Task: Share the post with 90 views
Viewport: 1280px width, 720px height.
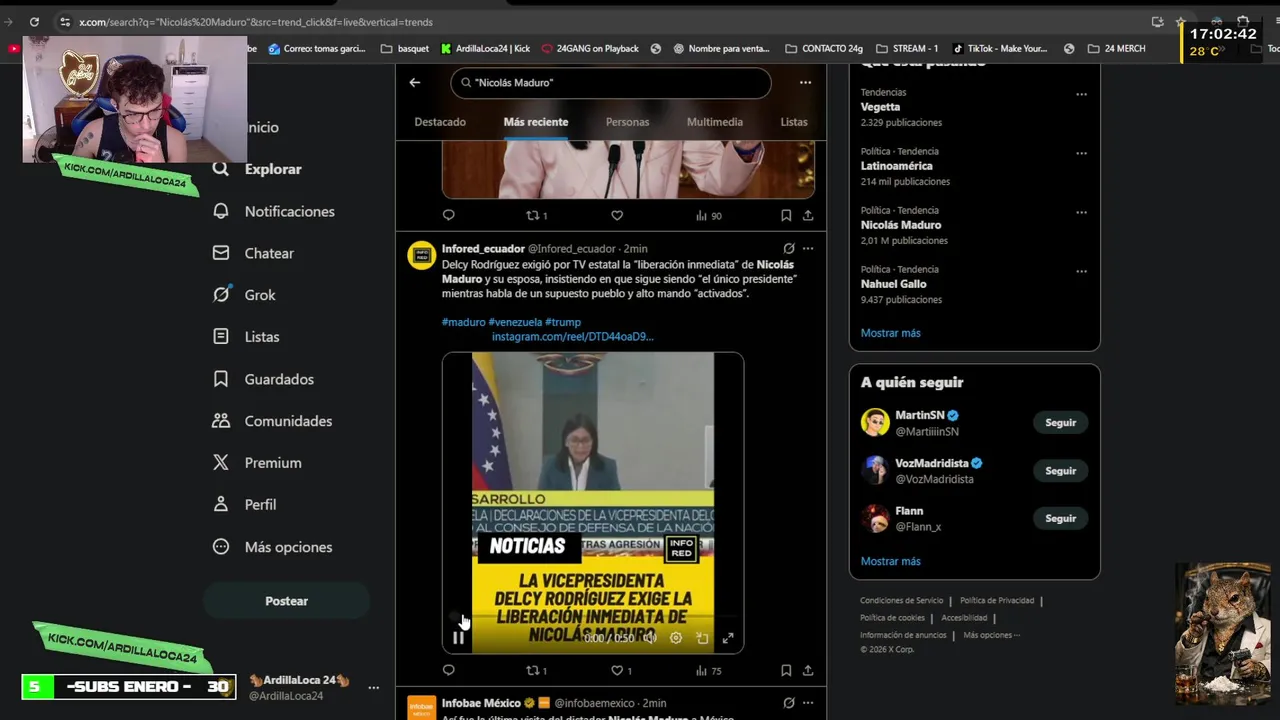Action: click(x=808, y=215)
